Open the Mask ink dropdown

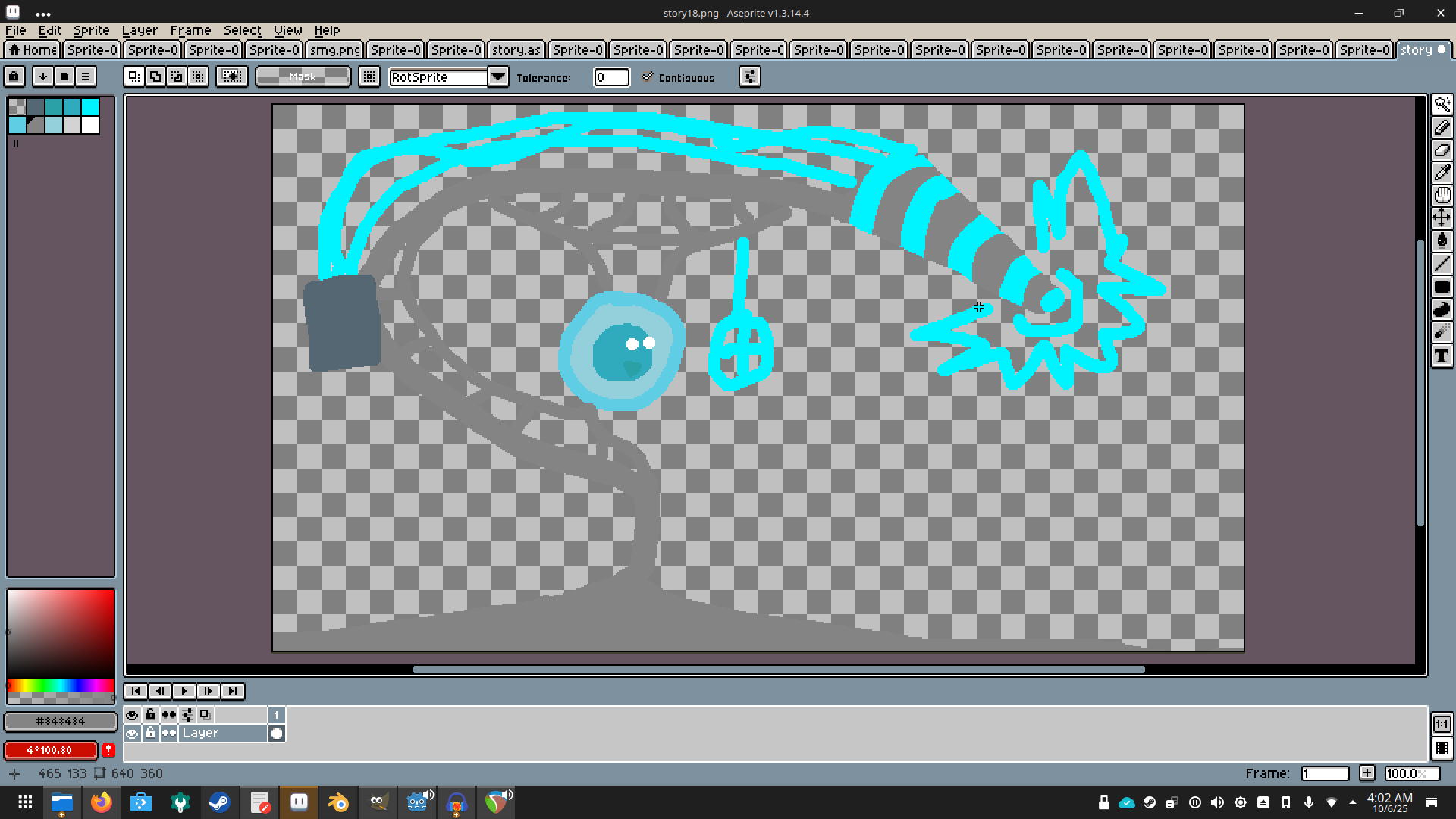(x=303, y=77)
